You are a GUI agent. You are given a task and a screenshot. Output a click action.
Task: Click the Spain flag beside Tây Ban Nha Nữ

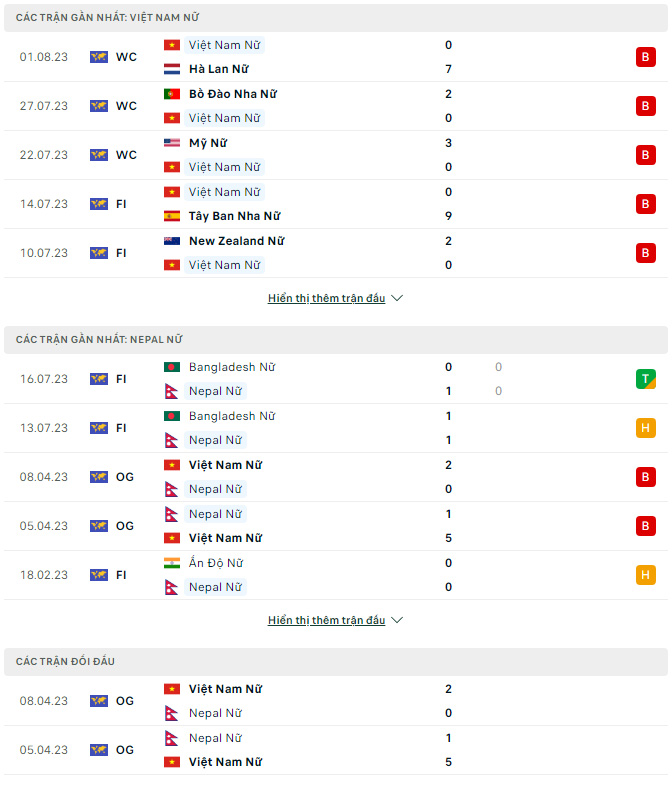(x=171, y=216)
